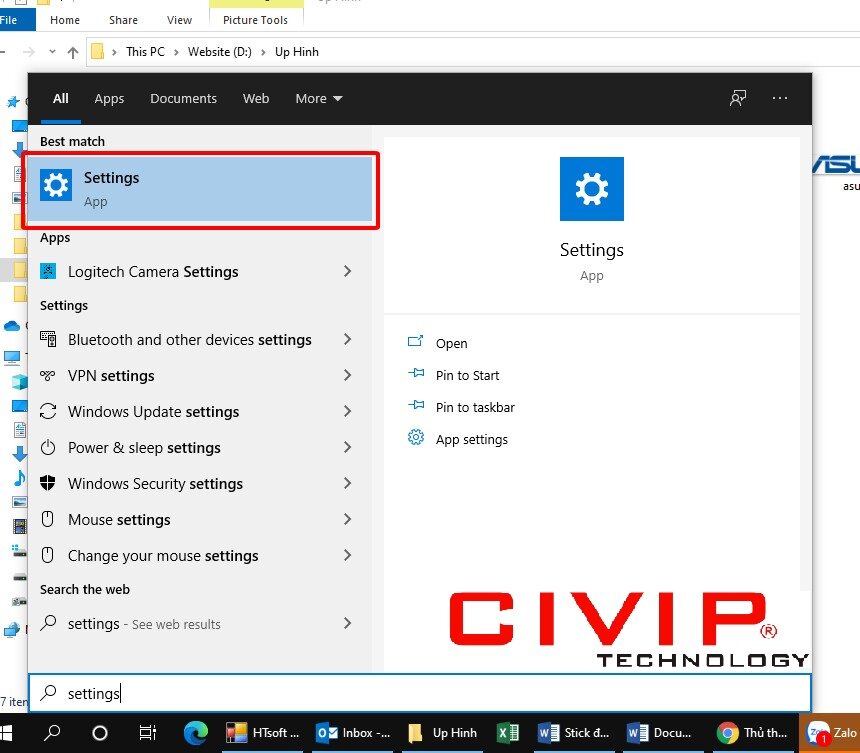The image size is (860, 753).
Task: Open the View ribbon tab in Explorer
Action: tap(179, 20)
